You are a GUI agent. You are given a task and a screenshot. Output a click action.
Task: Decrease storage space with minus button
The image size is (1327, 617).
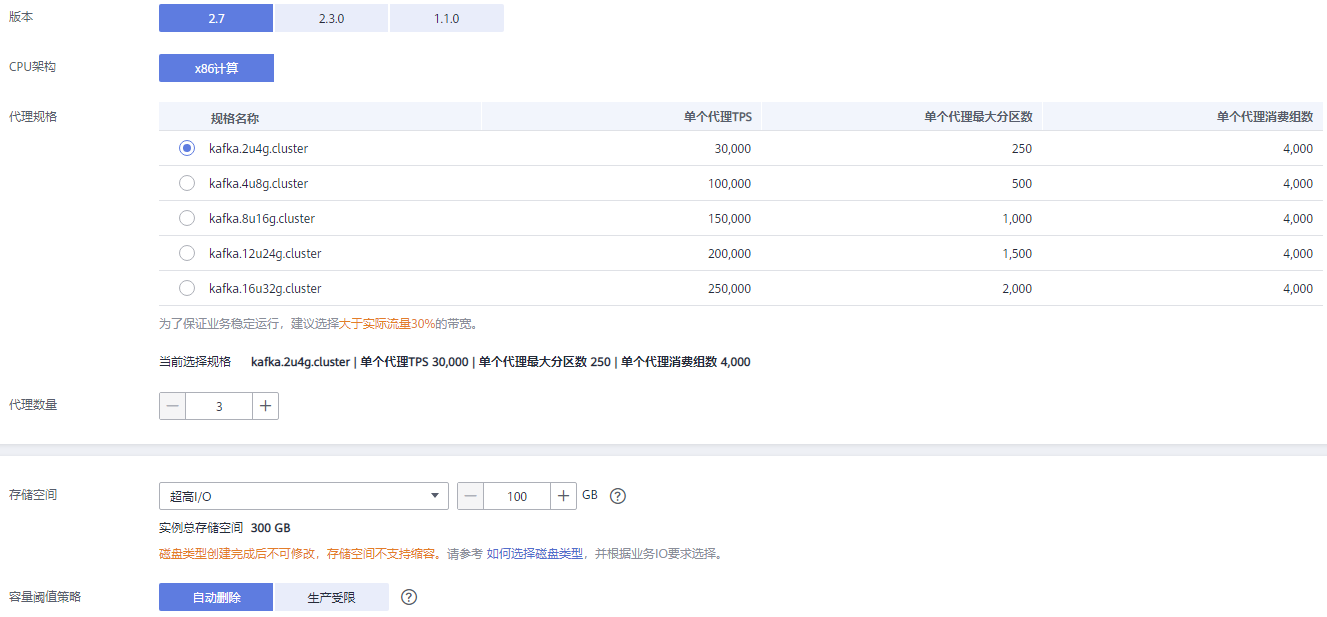[x=471, y=496]
